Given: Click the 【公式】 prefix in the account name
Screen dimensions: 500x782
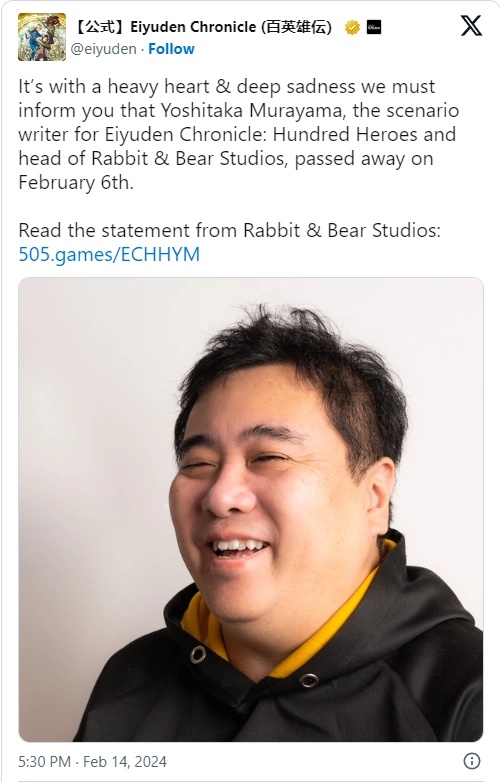Looking at the screenshot, I should coord(99,27).
